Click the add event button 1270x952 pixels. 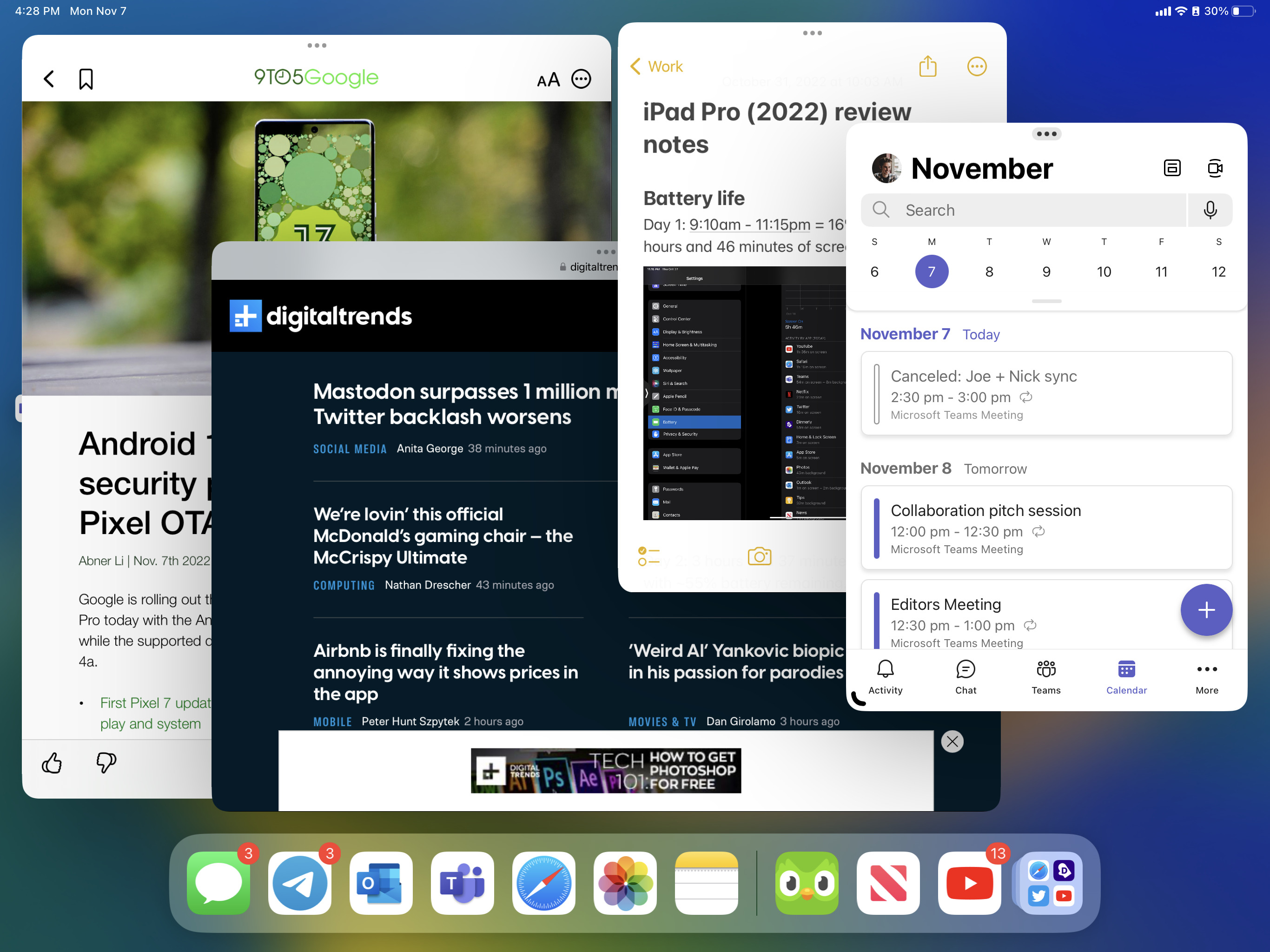[1207, 610]
